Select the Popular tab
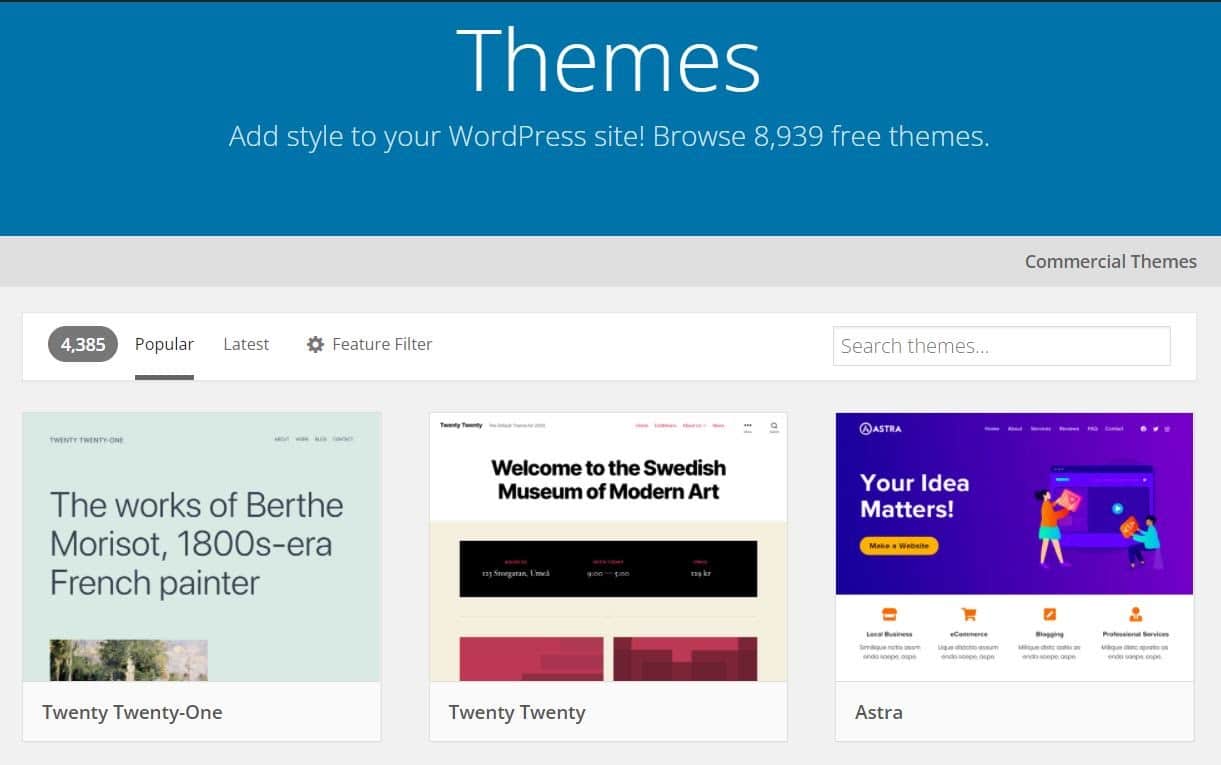This screenshot has width=1221, height=765. [x=164, y=344]
